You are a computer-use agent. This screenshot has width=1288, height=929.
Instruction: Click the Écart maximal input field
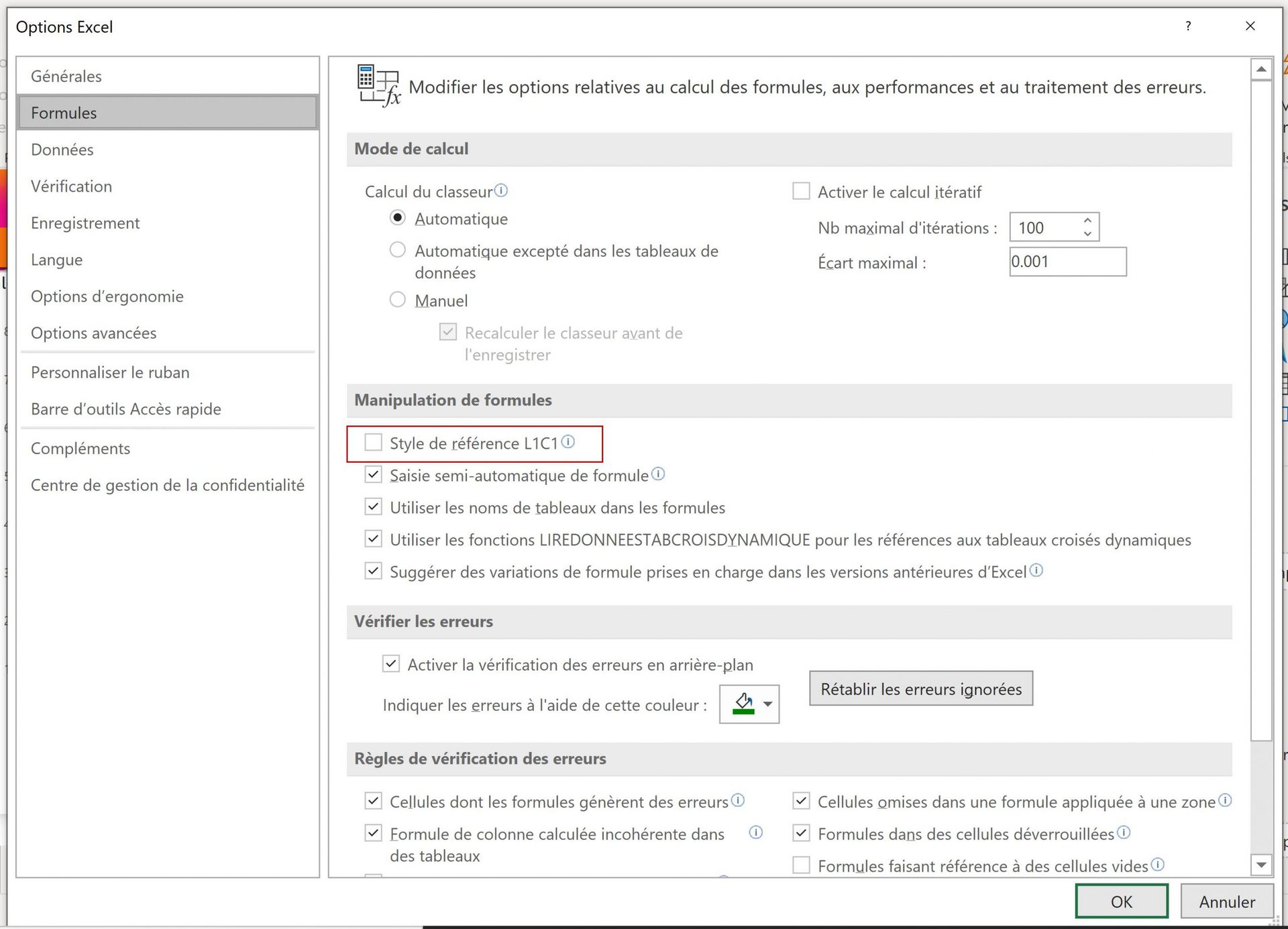pyautogui.click(x=1067, y=262)
